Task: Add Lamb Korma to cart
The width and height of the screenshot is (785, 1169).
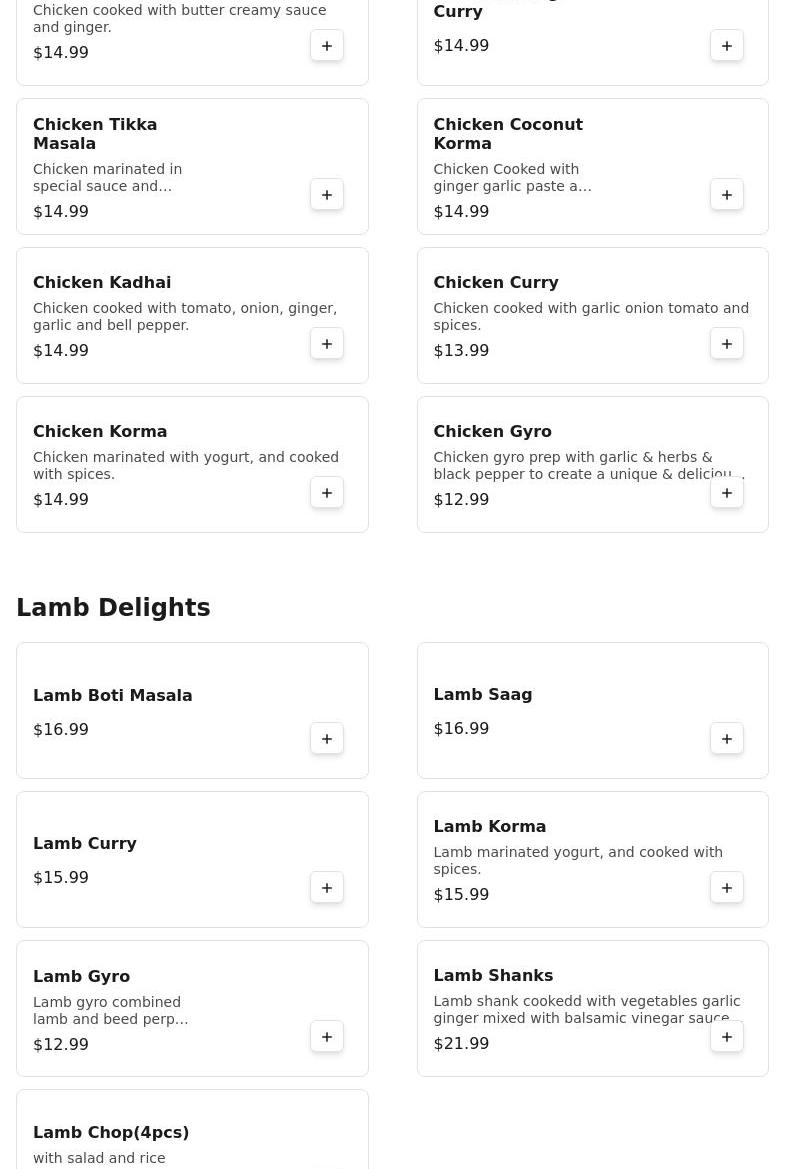Action: tap(727, 887)
